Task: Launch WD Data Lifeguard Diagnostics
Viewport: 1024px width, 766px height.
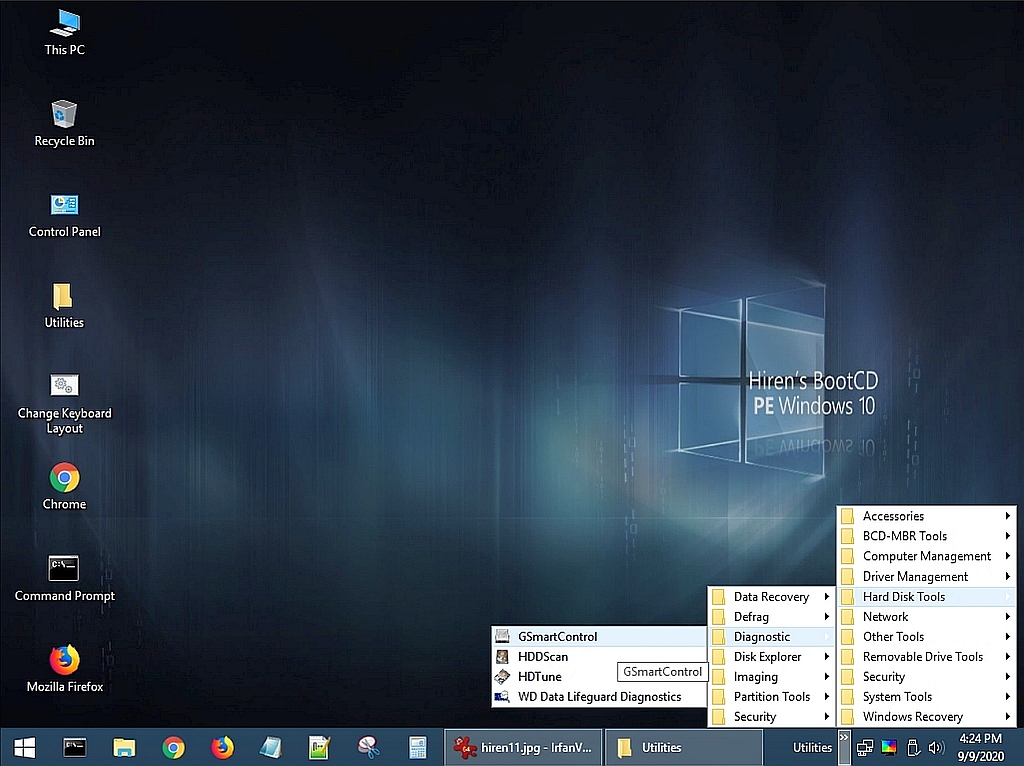Action: (599, 697)
